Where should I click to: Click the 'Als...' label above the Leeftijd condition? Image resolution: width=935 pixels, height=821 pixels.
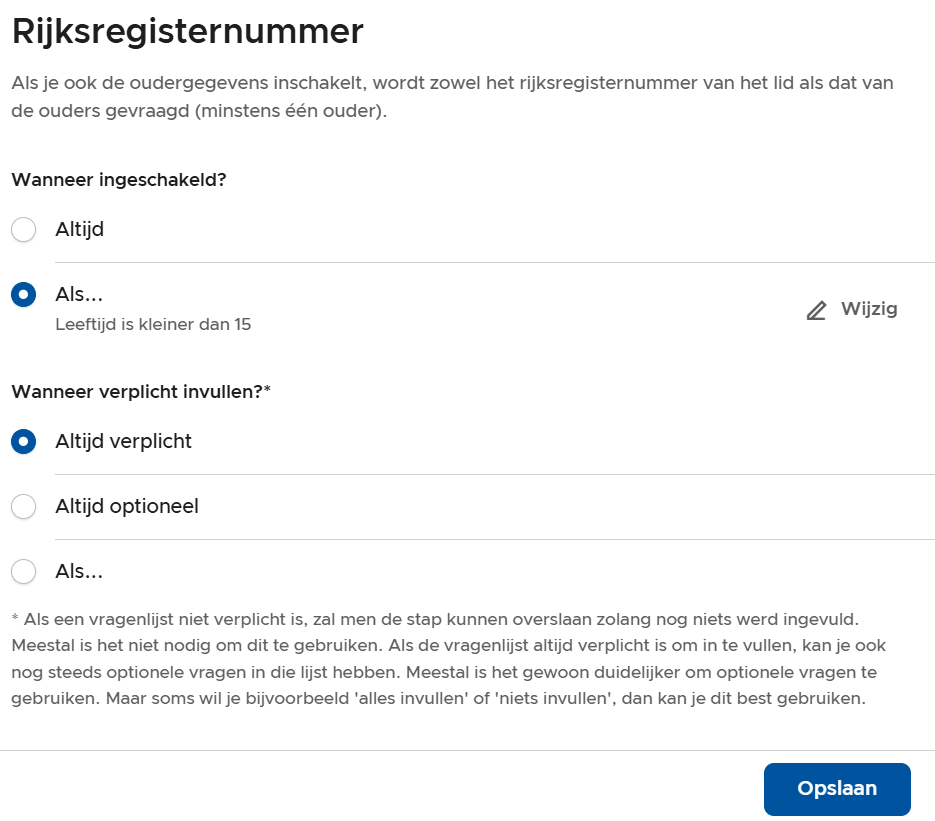80,295
